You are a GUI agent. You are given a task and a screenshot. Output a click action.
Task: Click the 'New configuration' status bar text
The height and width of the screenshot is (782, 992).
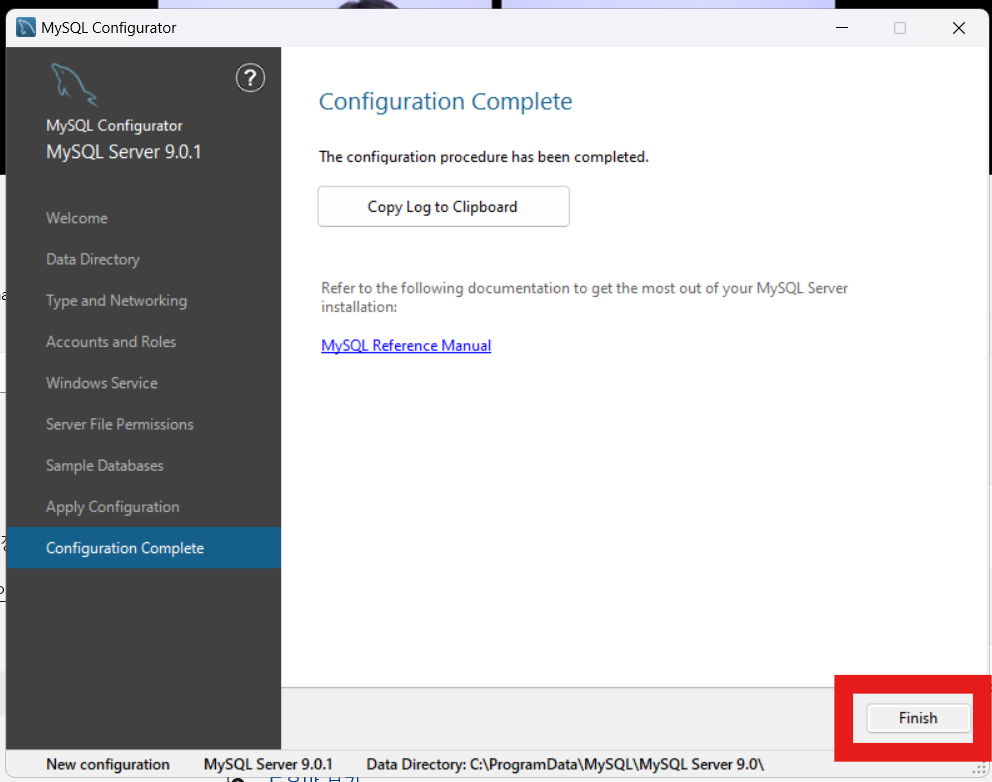coord(108,764)
